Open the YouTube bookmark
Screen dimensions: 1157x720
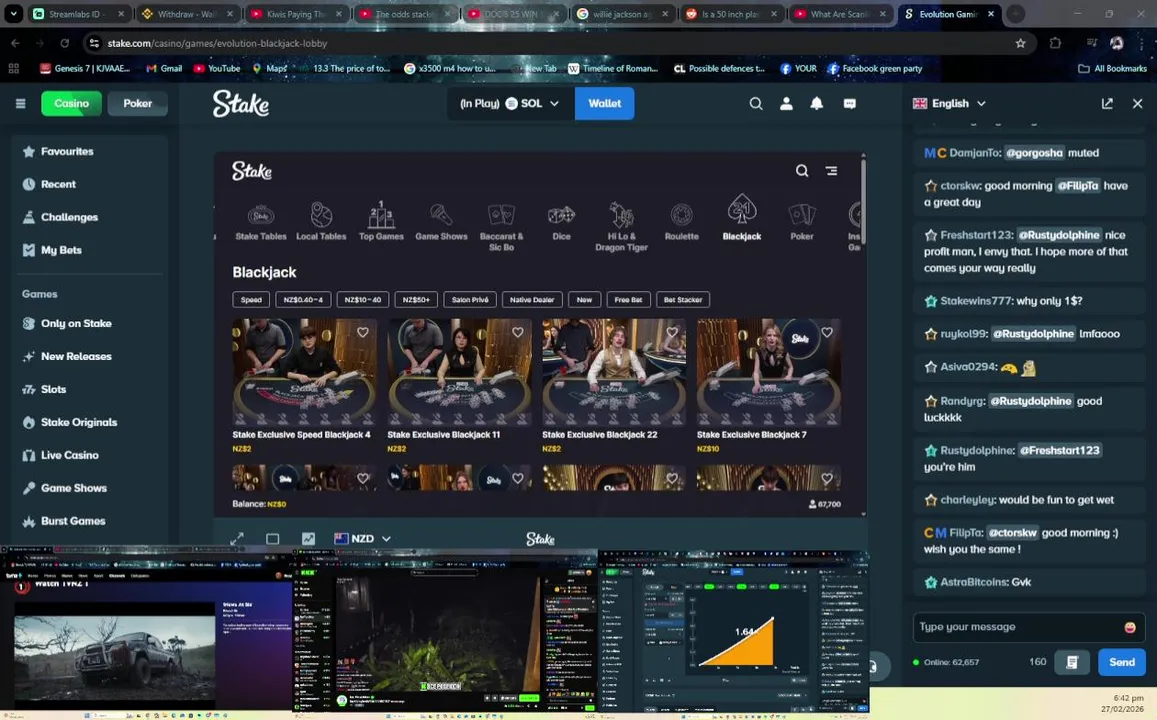click(217, 69)
